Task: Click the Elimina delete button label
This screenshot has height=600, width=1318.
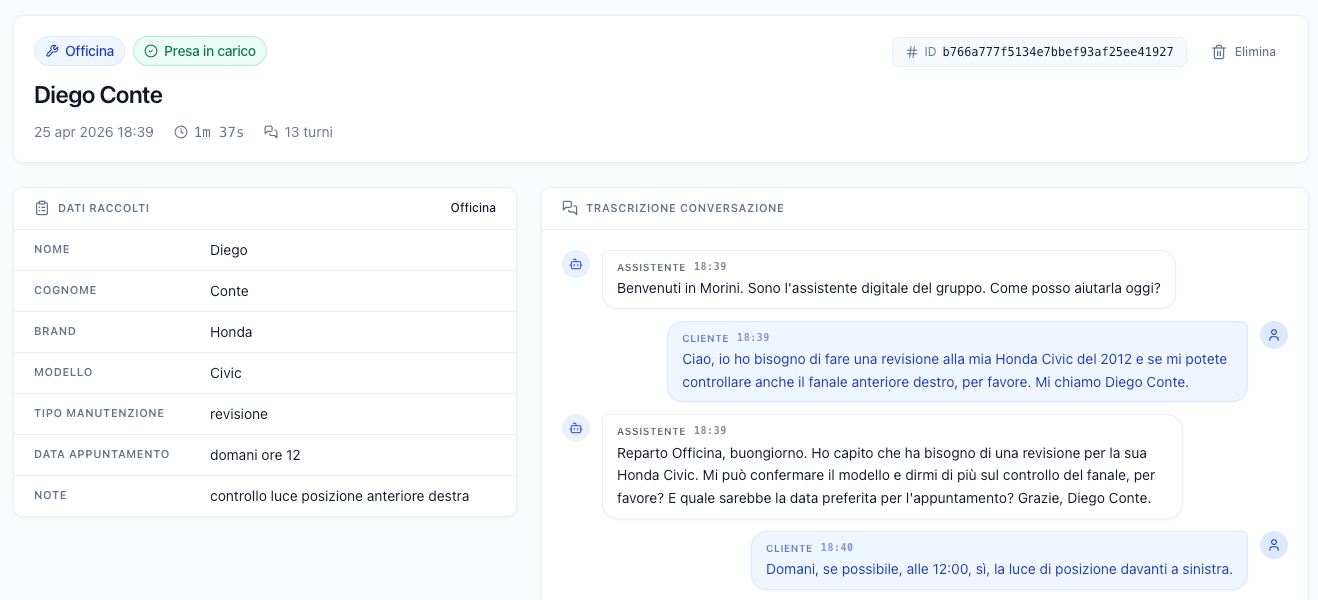Action: [1255, 52]
